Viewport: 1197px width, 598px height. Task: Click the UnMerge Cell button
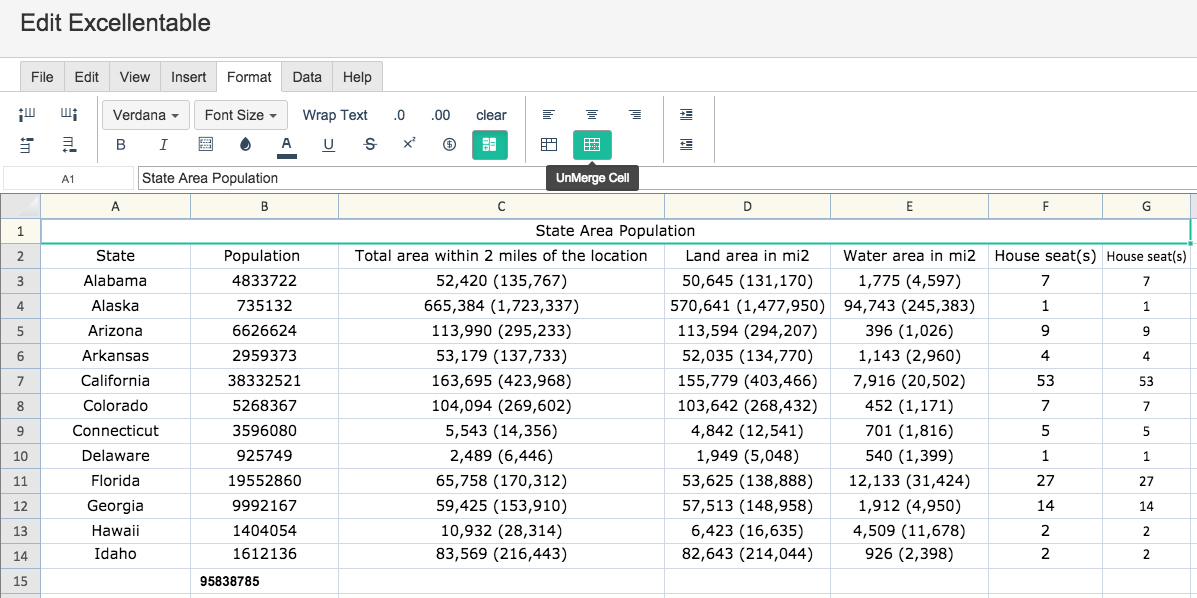click(592, 145)
